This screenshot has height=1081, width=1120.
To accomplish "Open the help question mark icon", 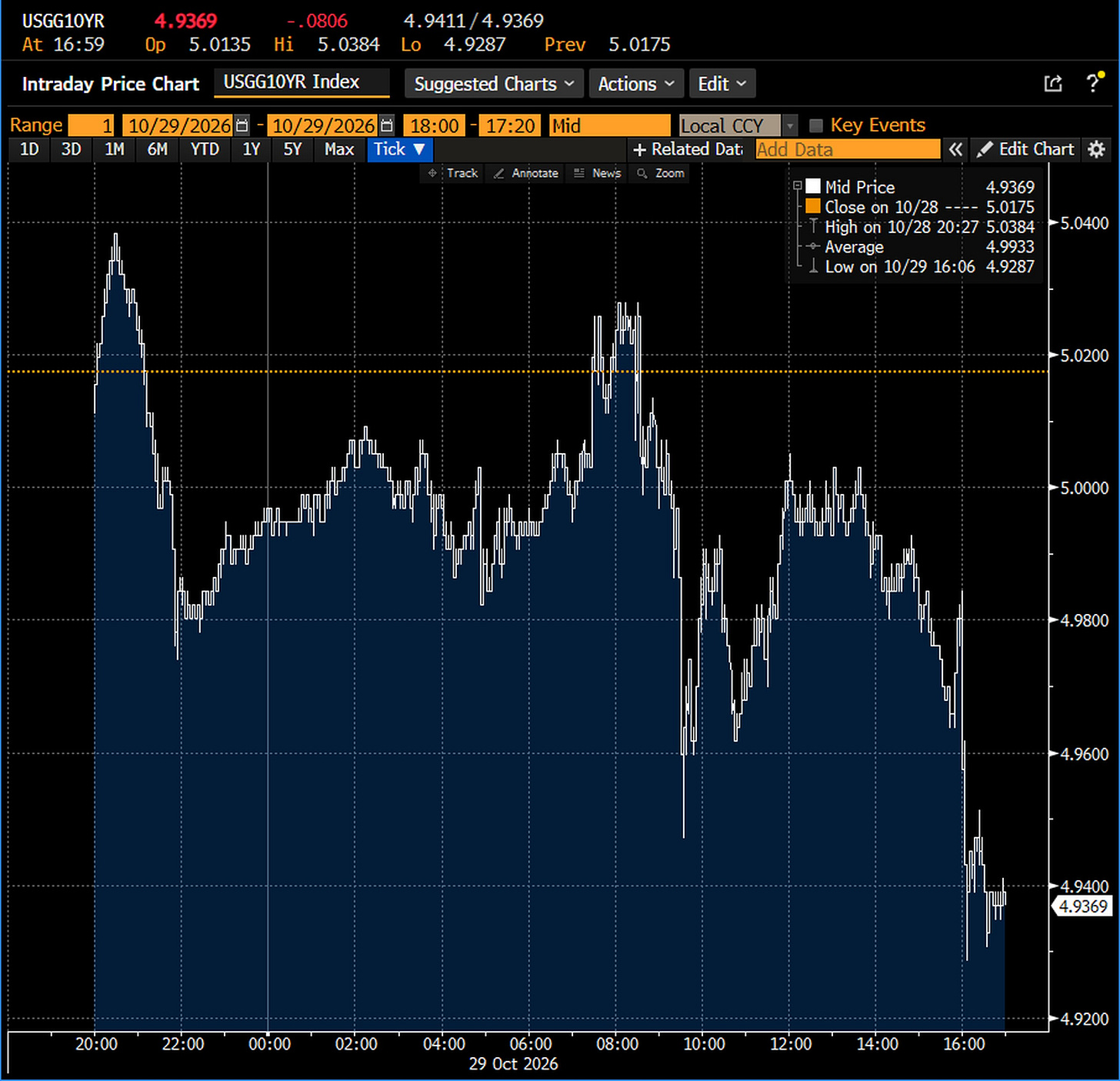I will pyautogui.click(x=1094, y=82).
